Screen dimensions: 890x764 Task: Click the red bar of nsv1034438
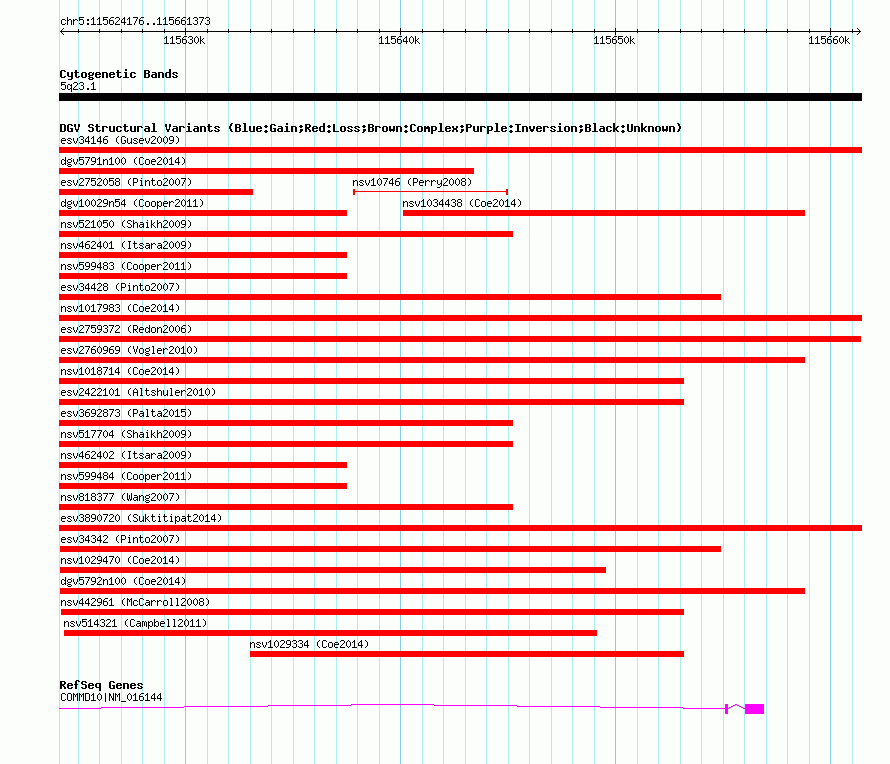(604, 213)
